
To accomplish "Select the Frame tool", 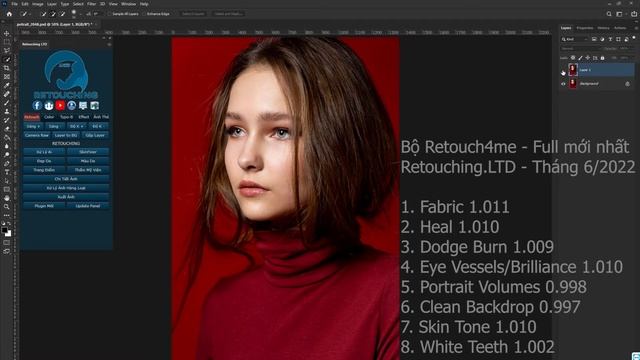I will click(7, 76).
